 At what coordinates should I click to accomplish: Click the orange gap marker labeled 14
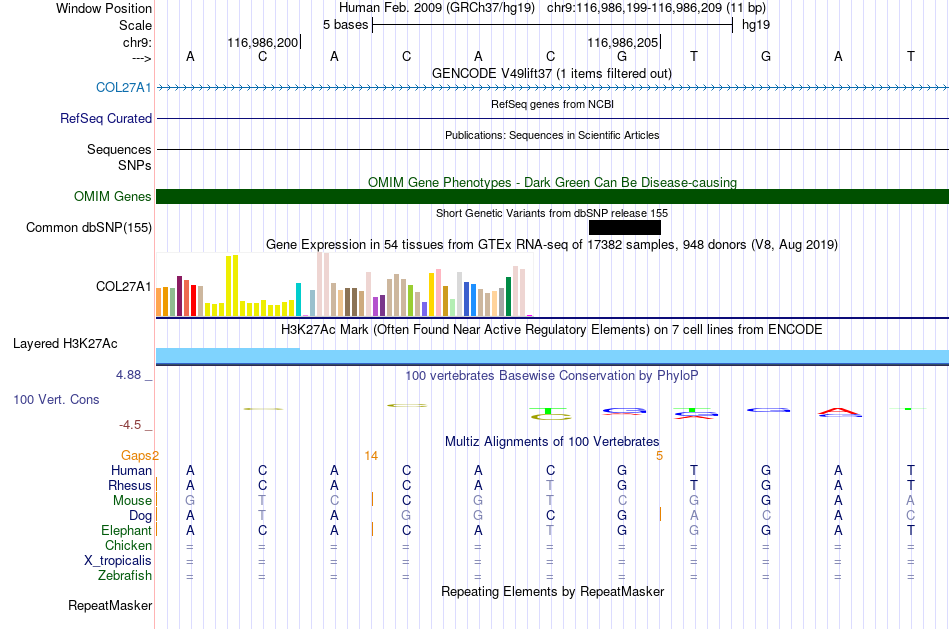coord(371,456)
